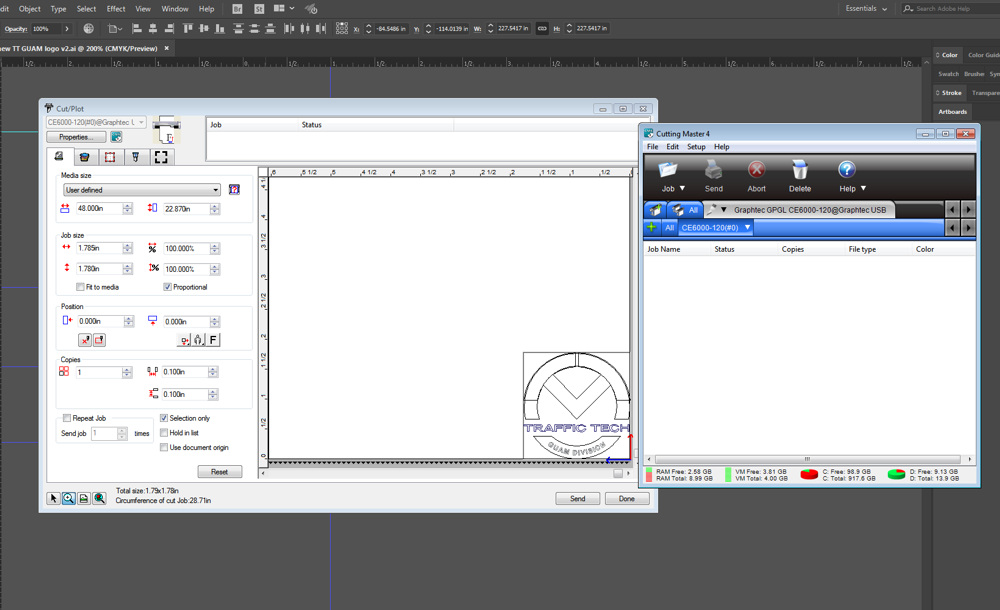Enable Use document origin checkbox
The height and width of the screenshot is (610, 1000).
tap(164, 447)
